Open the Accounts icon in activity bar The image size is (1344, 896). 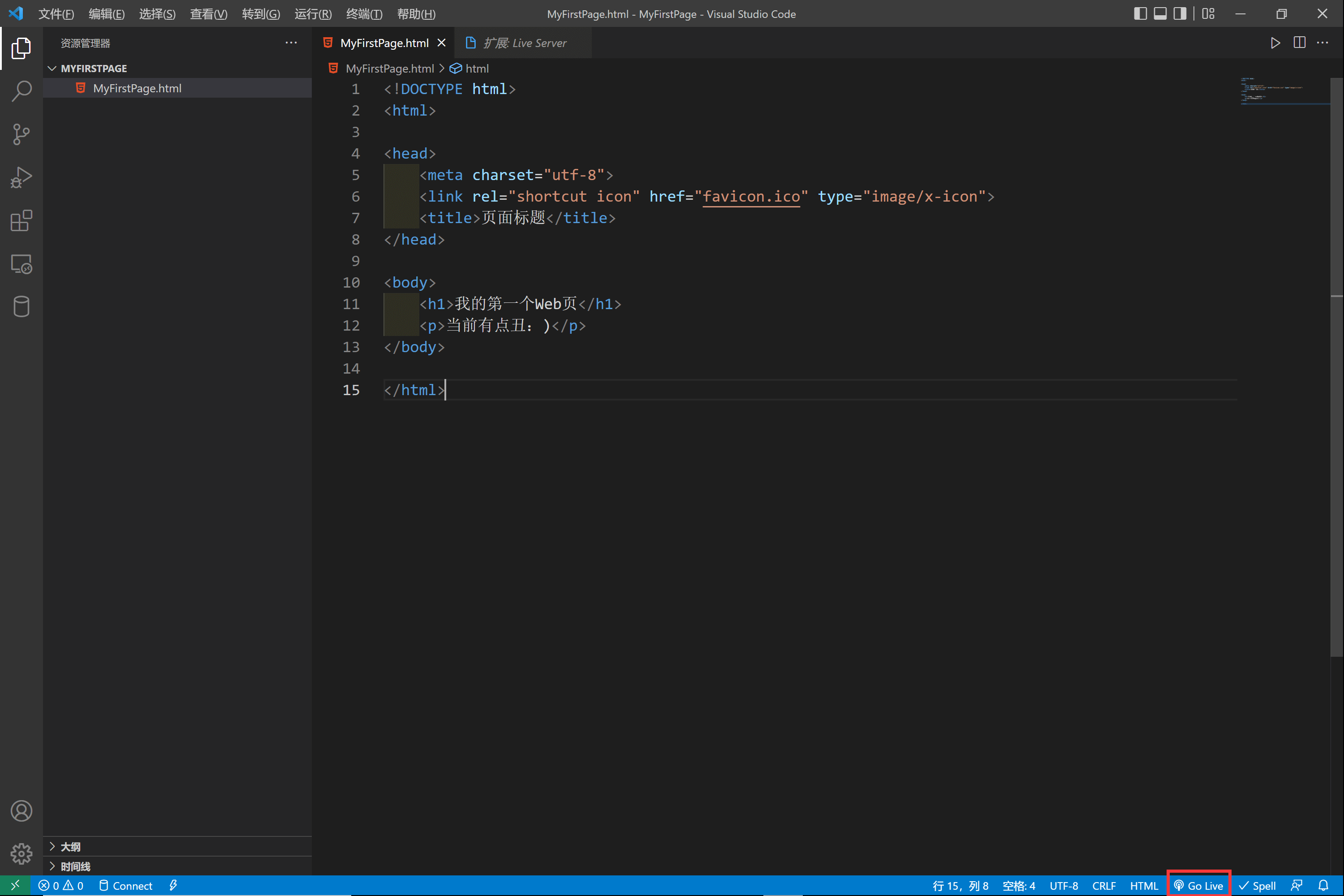21,811
